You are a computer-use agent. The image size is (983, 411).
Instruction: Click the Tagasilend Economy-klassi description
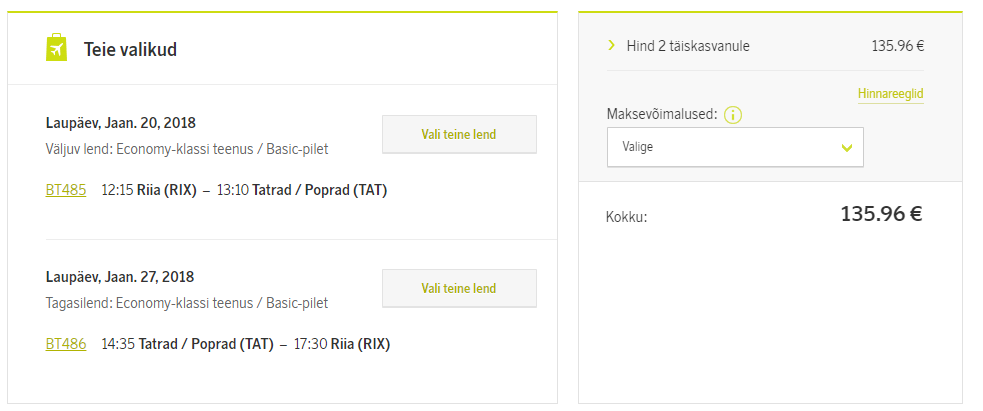tap(187, 304)
